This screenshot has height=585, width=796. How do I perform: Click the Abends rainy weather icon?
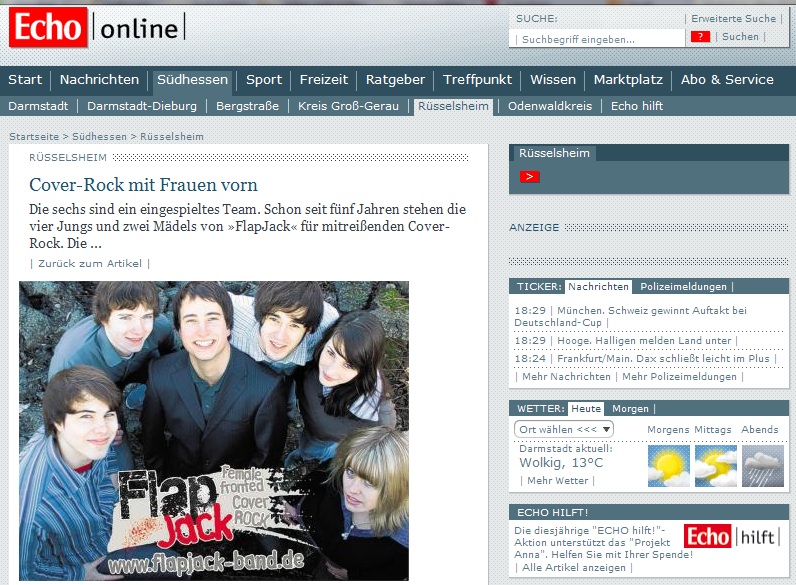(x=762, y=466)
